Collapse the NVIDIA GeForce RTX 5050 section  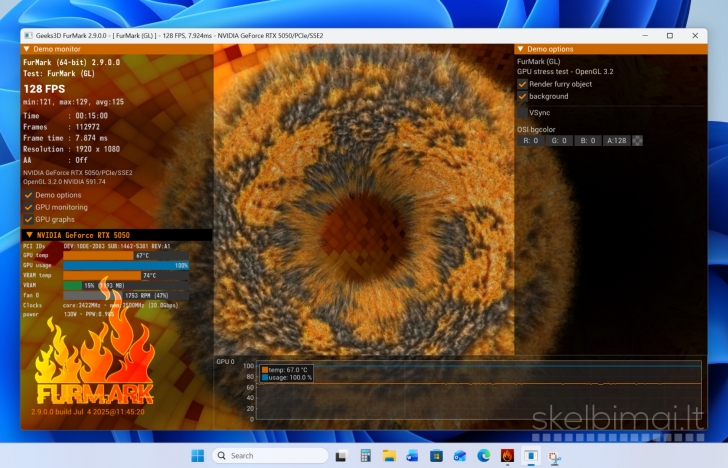(29, 235)
